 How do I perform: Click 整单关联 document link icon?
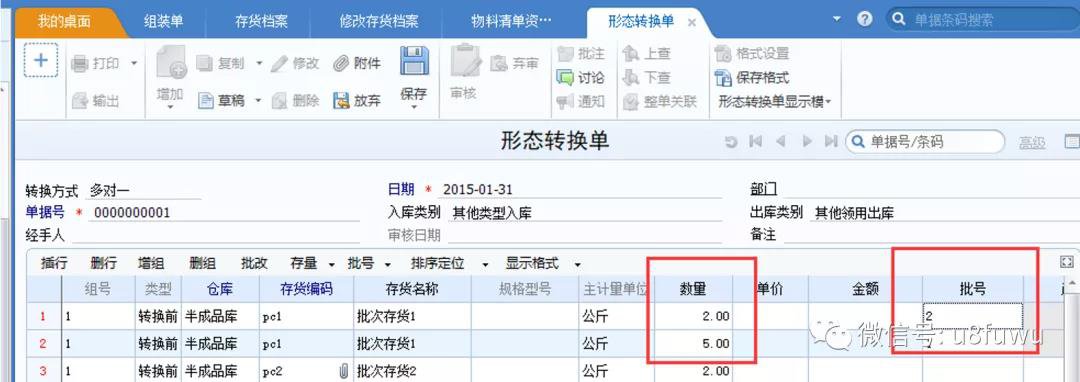coord(631,102)
